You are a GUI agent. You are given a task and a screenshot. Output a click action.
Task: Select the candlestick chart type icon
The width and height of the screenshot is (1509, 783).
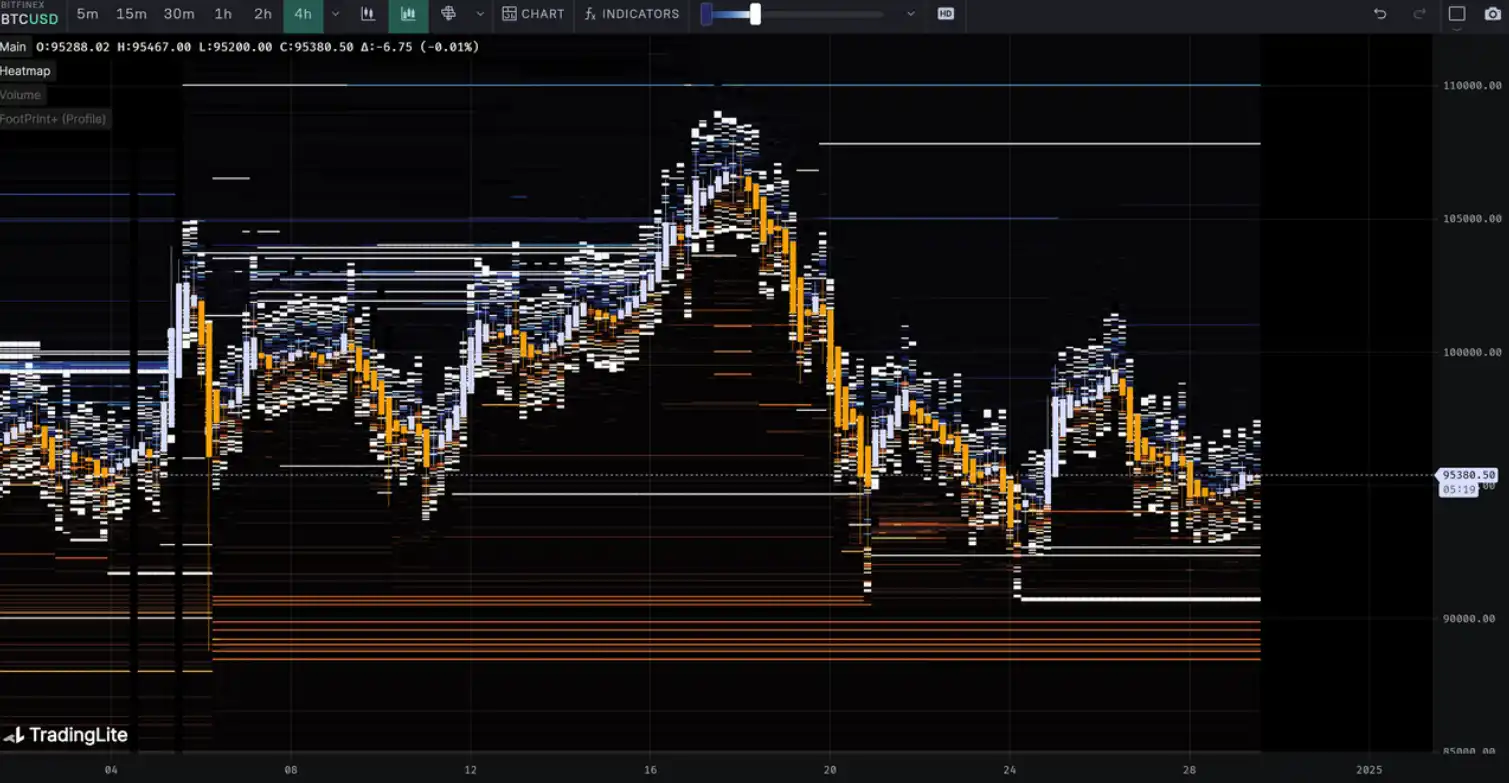[x=368, y=14]
